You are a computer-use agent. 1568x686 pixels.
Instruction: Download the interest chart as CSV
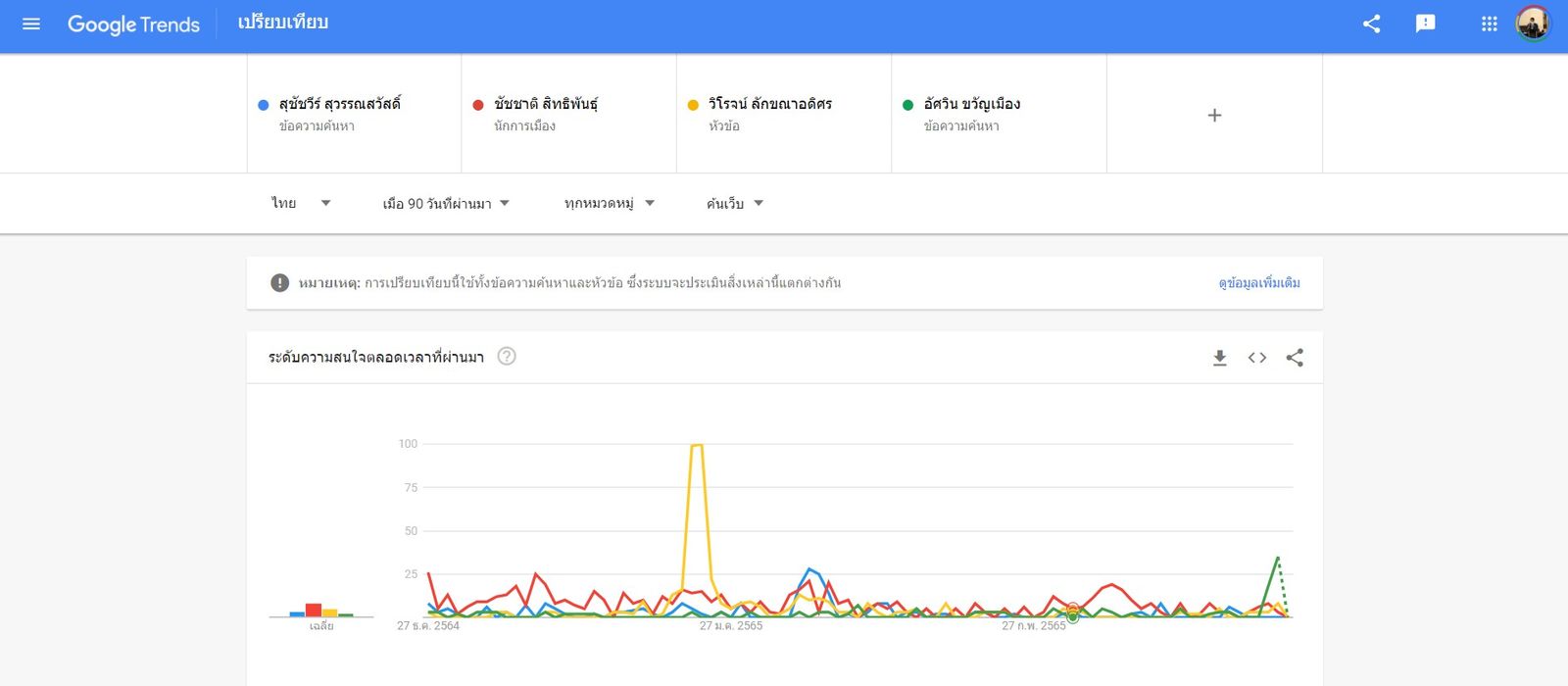[x=1219, y=358]
